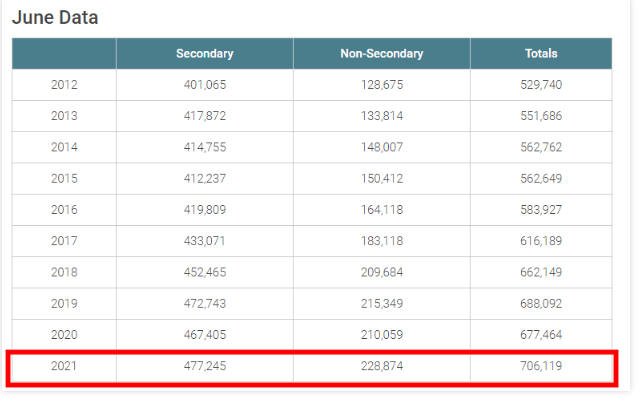Pick the total 529,740
Image resolution: width=640 pixels, height=398 pixels.
[541, 84]
